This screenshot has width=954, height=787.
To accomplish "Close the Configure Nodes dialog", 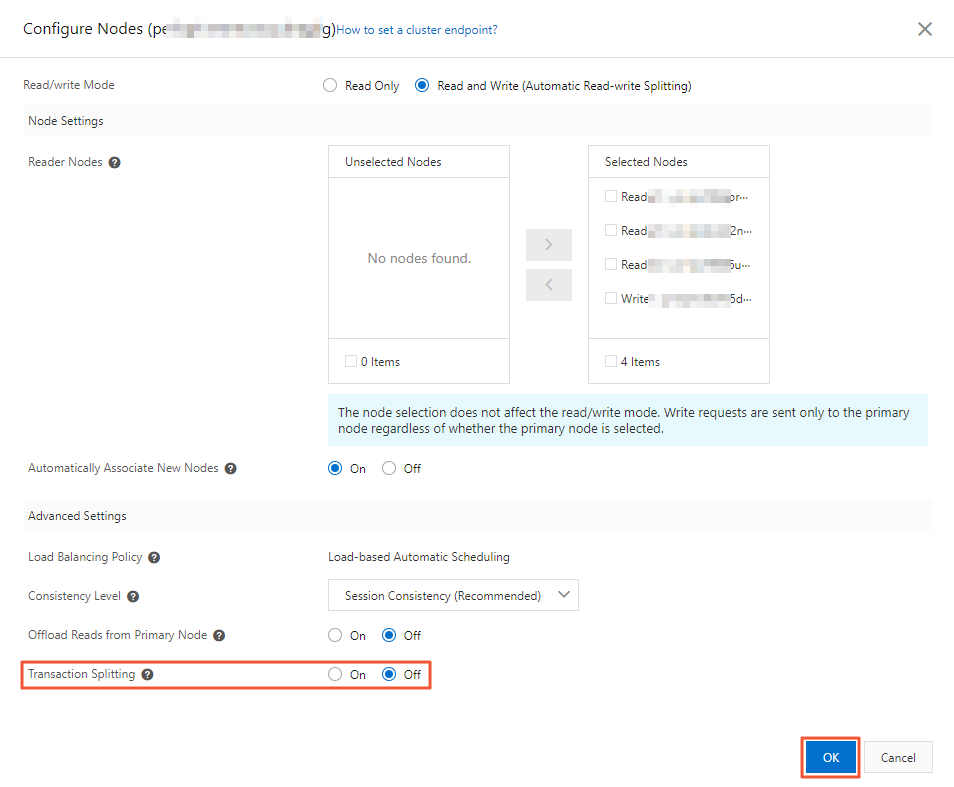I will [924, 29].
